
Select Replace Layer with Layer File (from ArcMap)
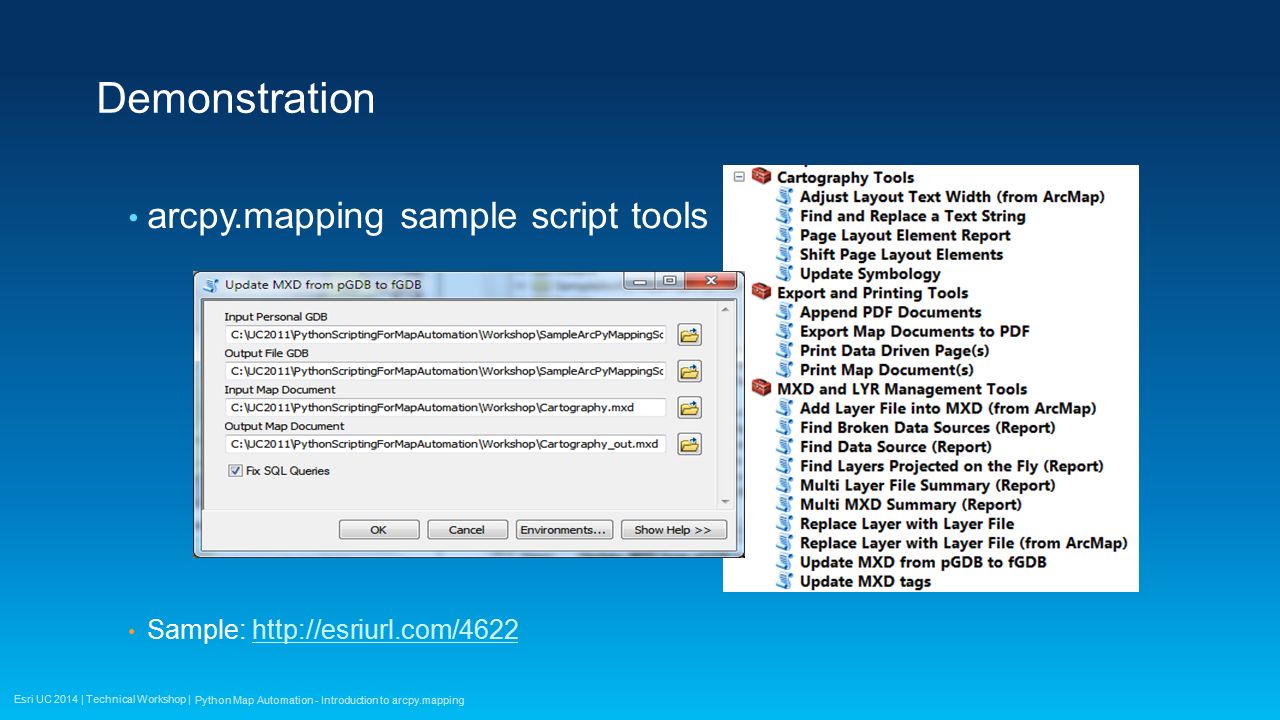pos(963,543)
